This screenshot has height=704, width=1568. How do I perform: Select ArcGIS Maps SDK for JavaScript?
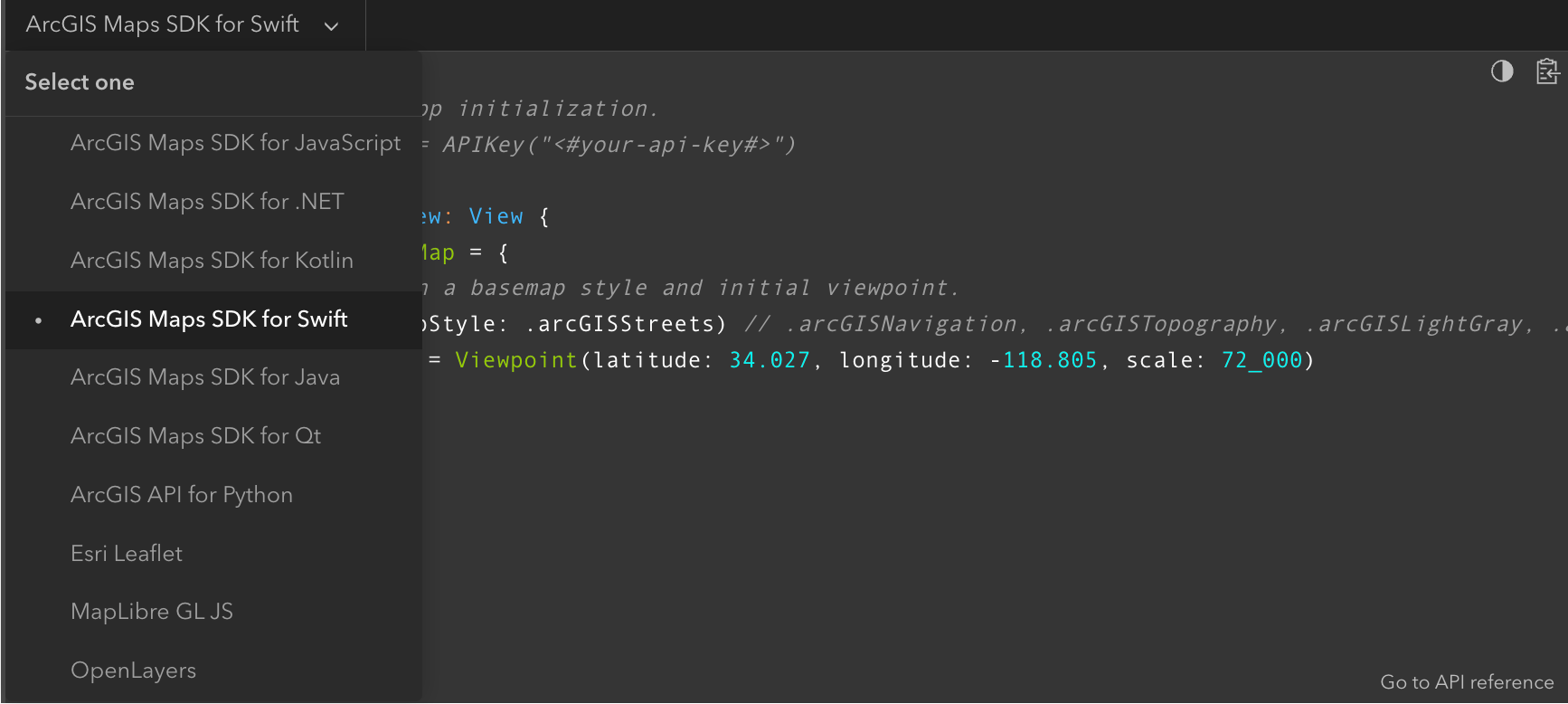(x=213, y=143)
